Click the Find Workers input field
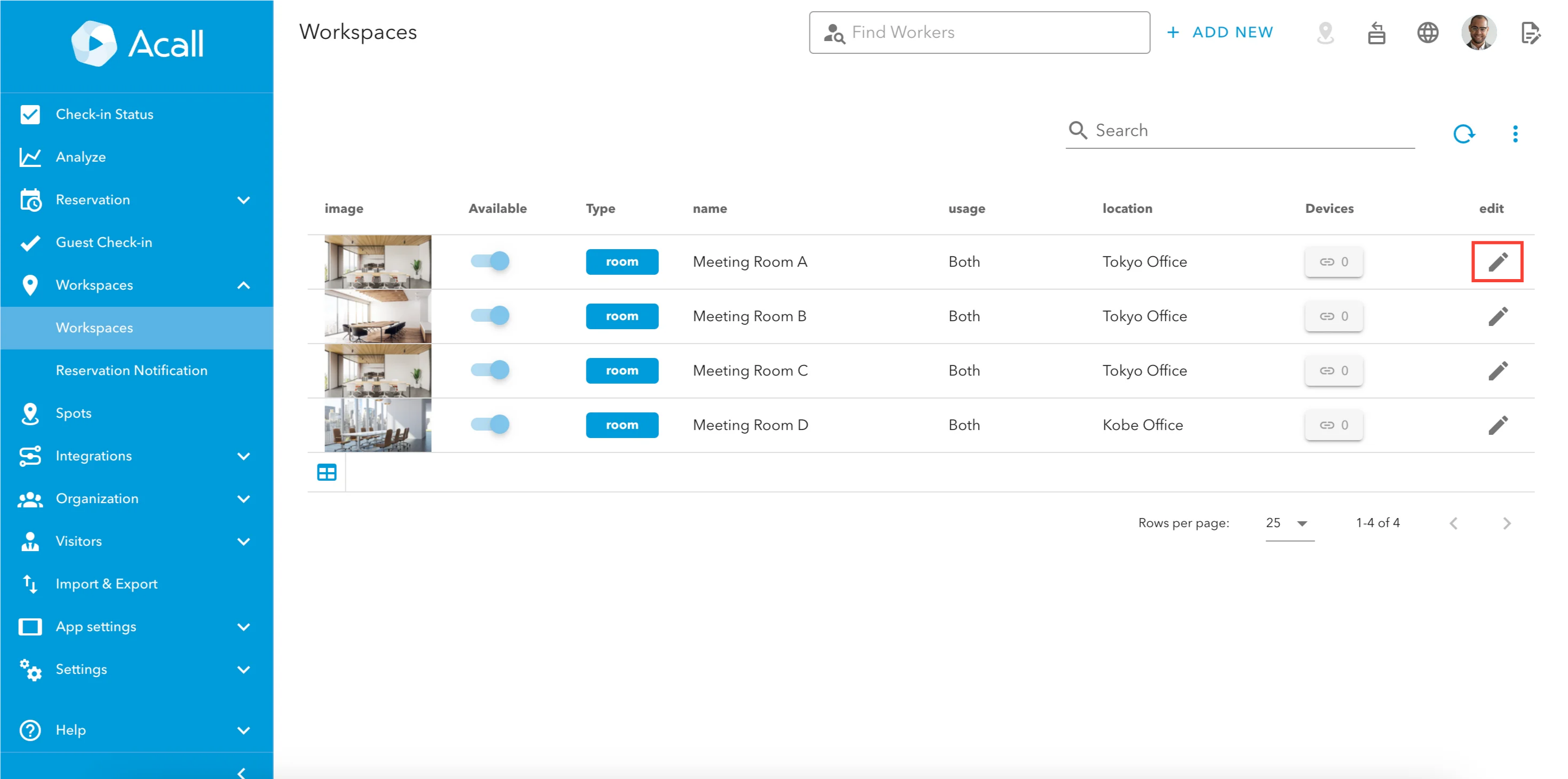 (x=979, y=32)
